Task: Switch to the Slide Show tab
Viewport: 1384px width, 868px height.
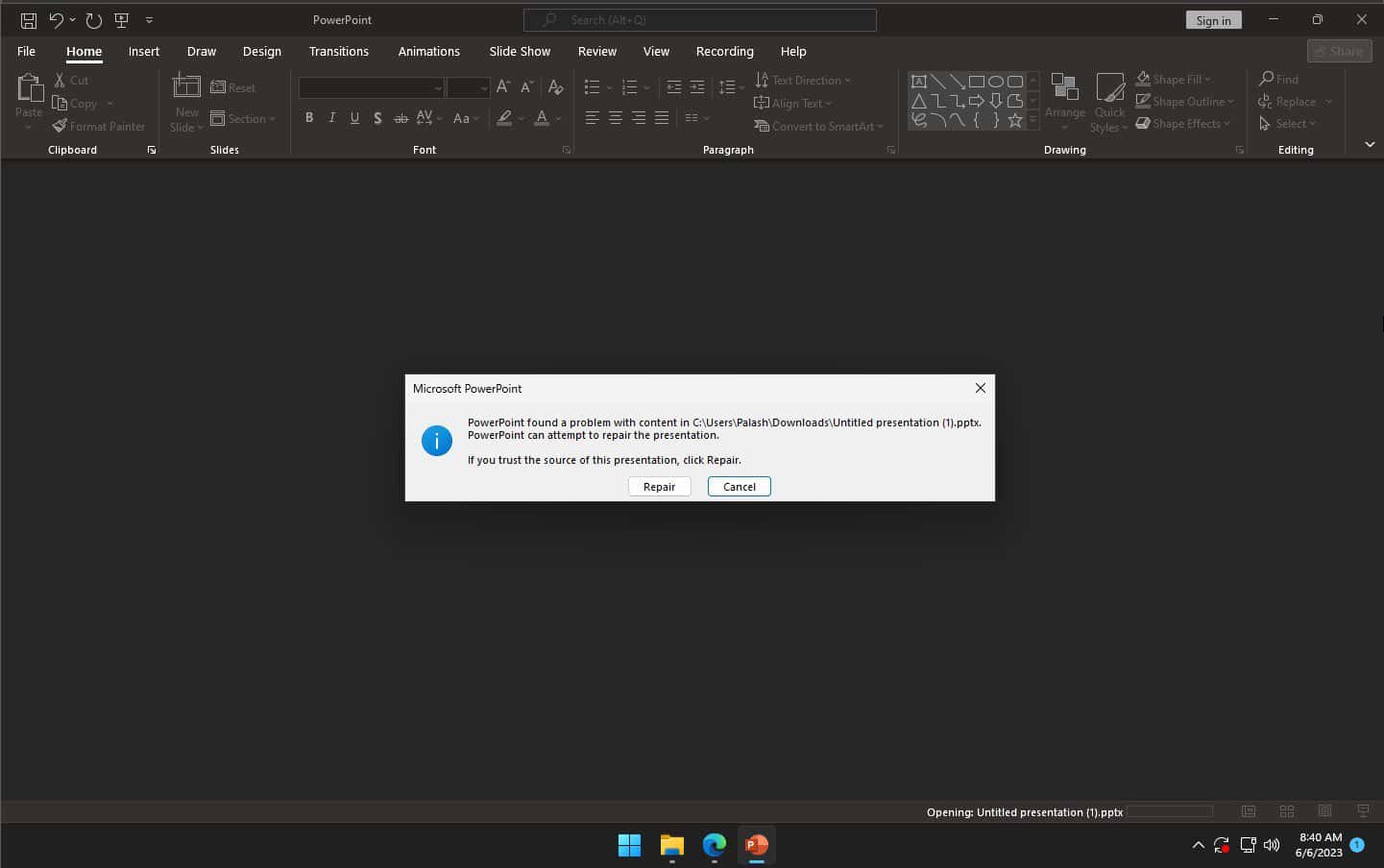Action: pos(520,52)
